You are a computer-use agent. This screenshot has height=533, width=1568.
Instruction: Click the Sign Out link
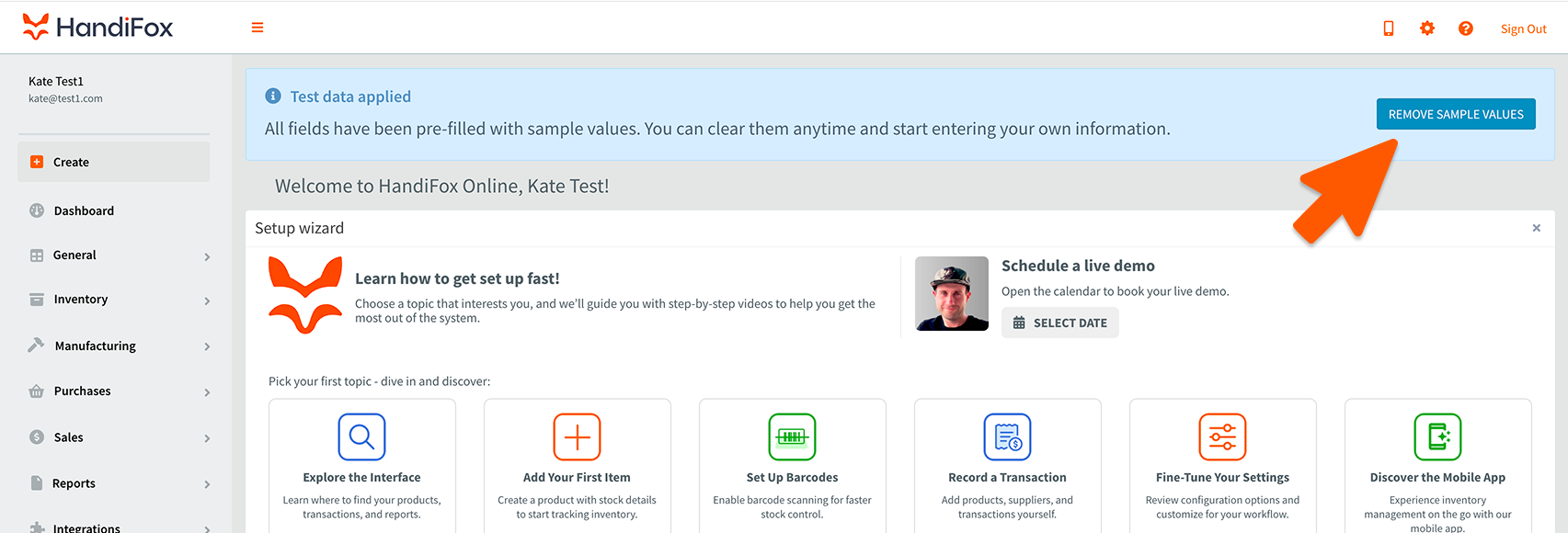pyautogui.click(x=1524, y=28)
